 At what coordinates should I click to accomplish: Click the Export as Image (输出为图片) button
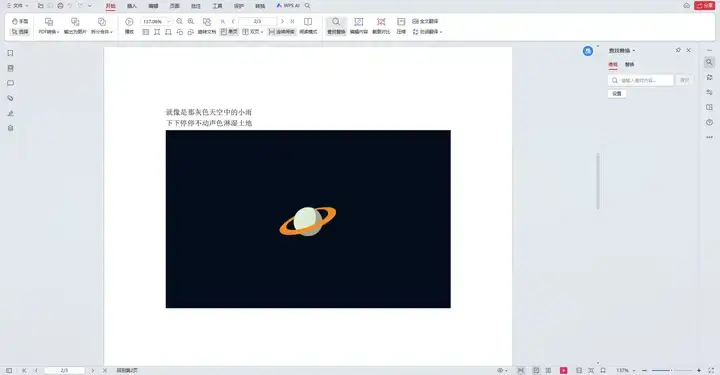click(x=75, y=26)
